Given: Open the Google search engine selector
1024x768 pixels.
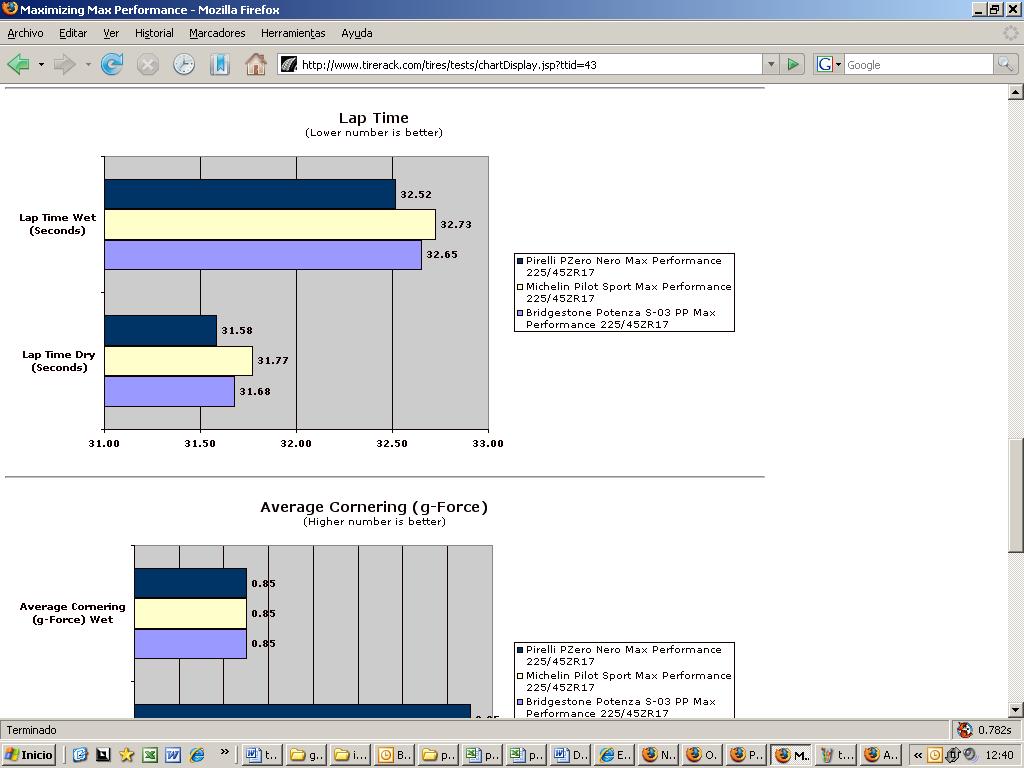Looking at the screenshot, I should pos(829,64).
